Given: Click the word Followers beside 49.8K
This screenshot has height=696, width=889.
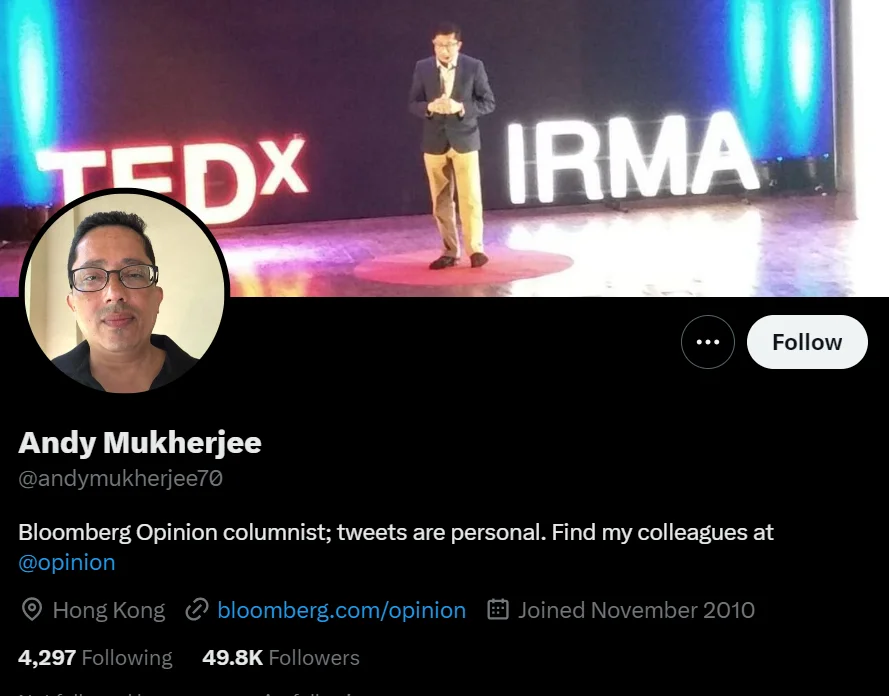Looking at the screenshot, I should point(314,657).
